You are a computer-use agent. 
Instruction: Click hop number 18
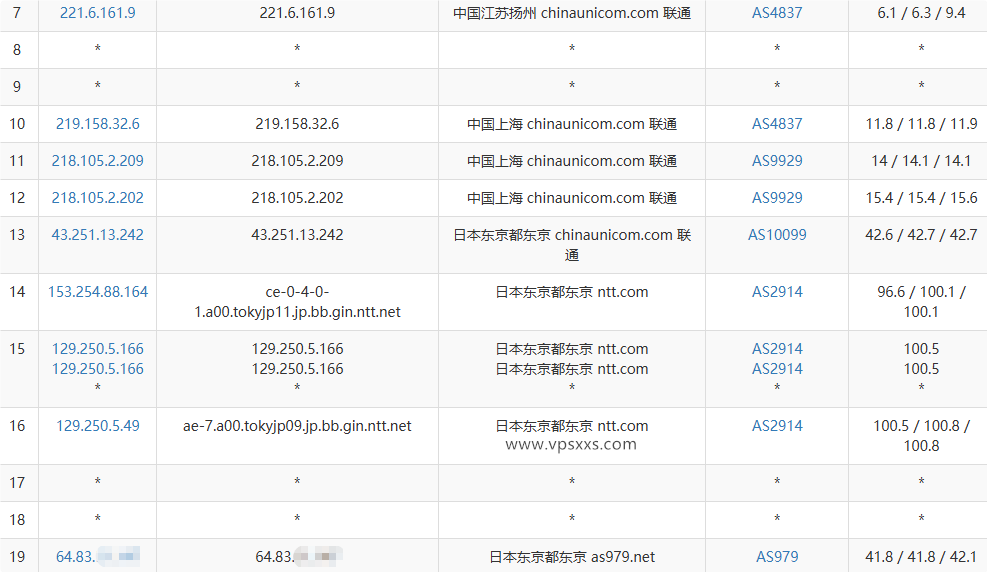tap(17, 520)
